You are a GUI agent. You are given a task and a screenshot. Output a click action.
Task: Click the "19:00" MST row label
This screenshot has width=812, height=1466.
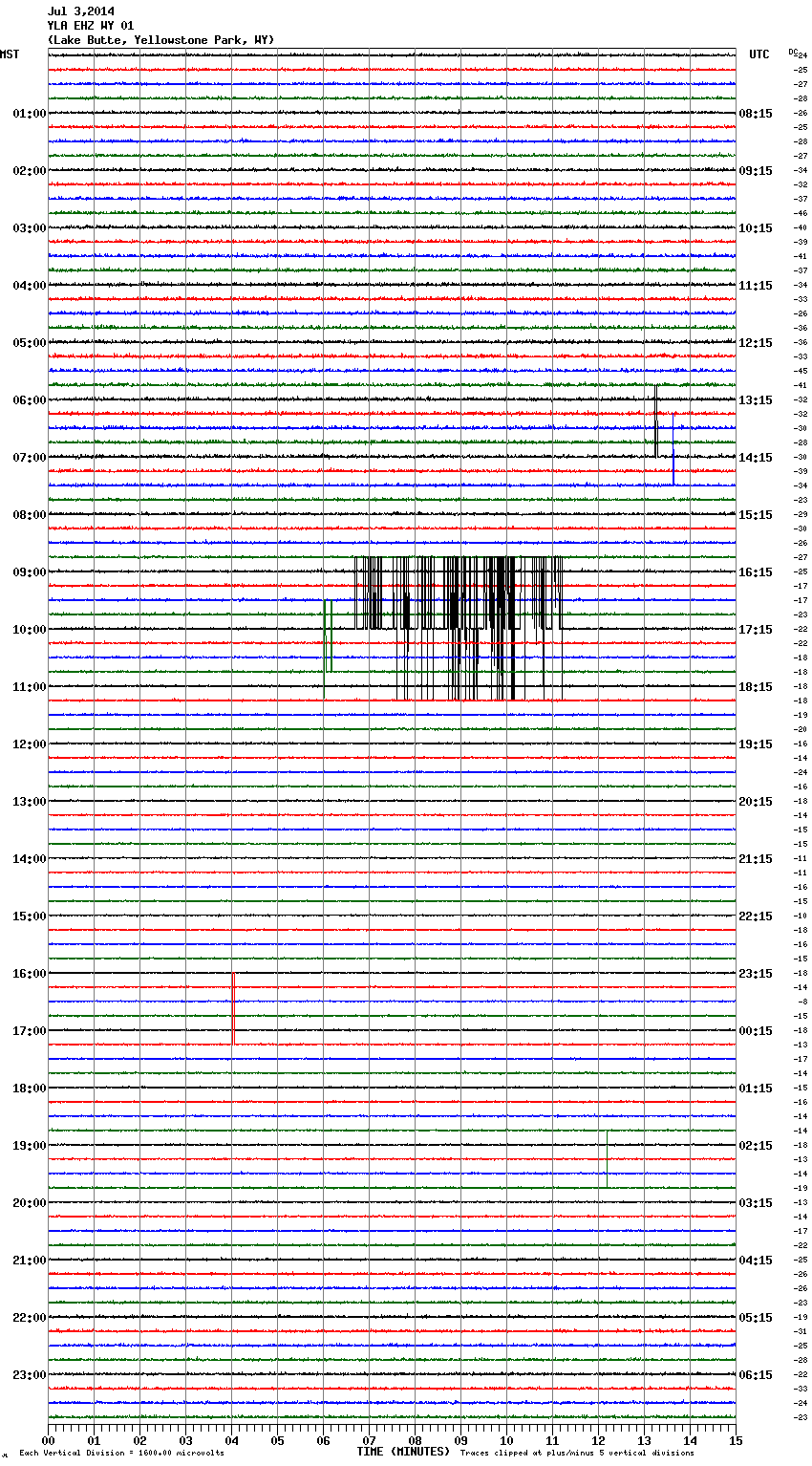click(30, 1146)
